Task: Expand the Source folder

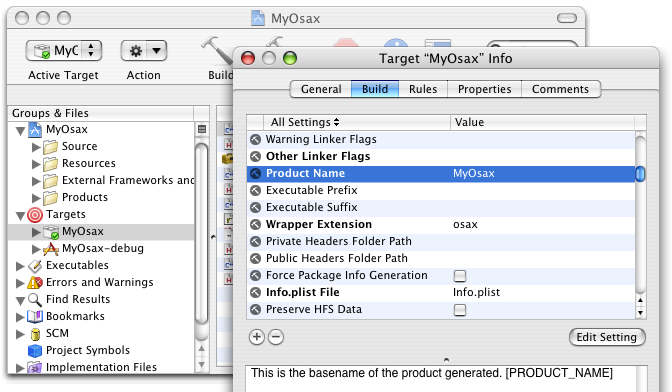Action: (36, 147)
